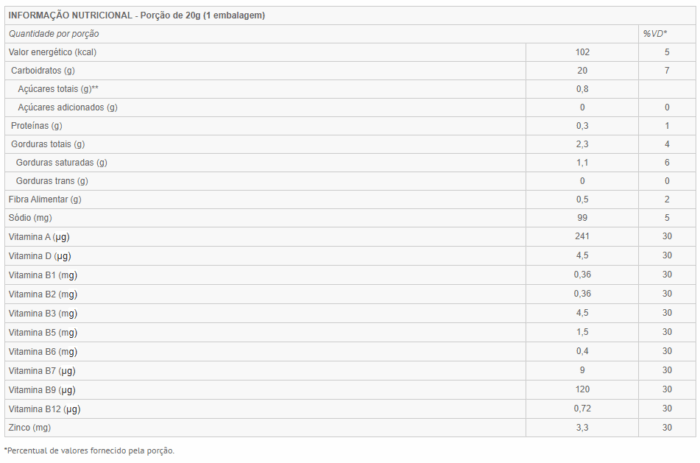Click the Gorduras totais (g) label
The height and width of the screenshot is (463, 700).
click(48, 144)
